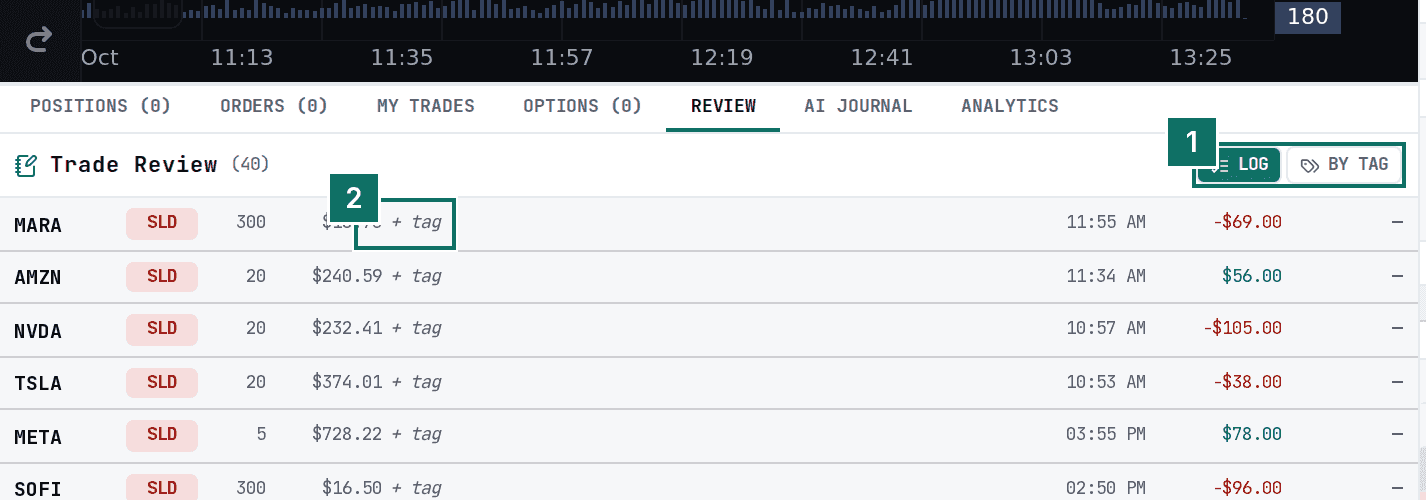This screenshot has width=1426, height=500.
Task: Add a tag to the AMZN trade
Action: coord(416,276)
